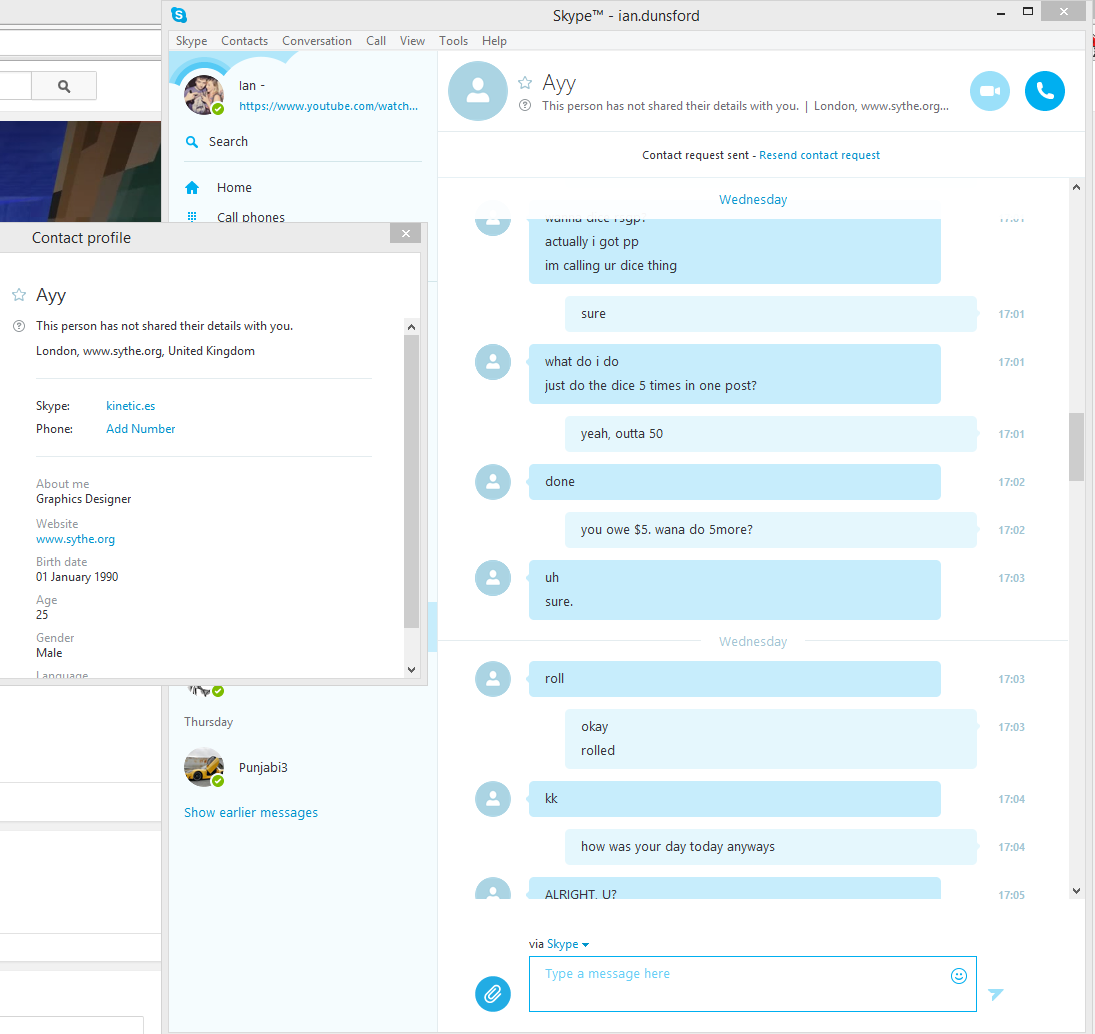Viewport: 1095px width, 1034px height.
Task: Click the avatar beside 'roll' message
Action: point(493,679)
